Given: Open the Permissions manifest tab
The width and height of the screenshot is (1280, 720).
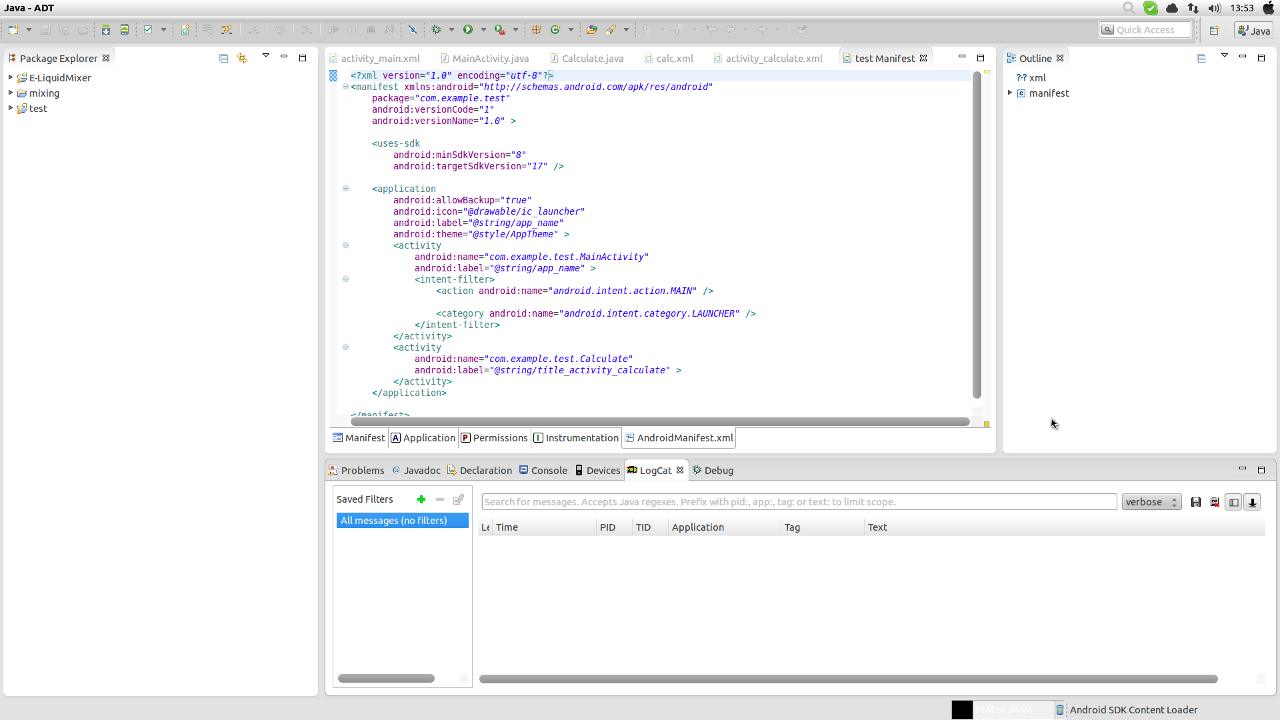Looking at the screenshot, I should (499, 438).
